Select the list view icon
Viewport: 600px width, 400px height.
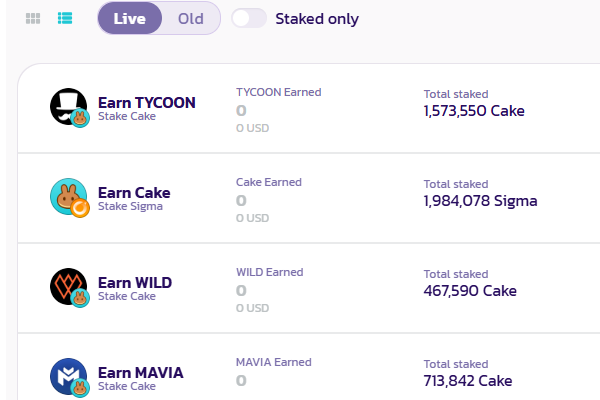pos(65,18)
